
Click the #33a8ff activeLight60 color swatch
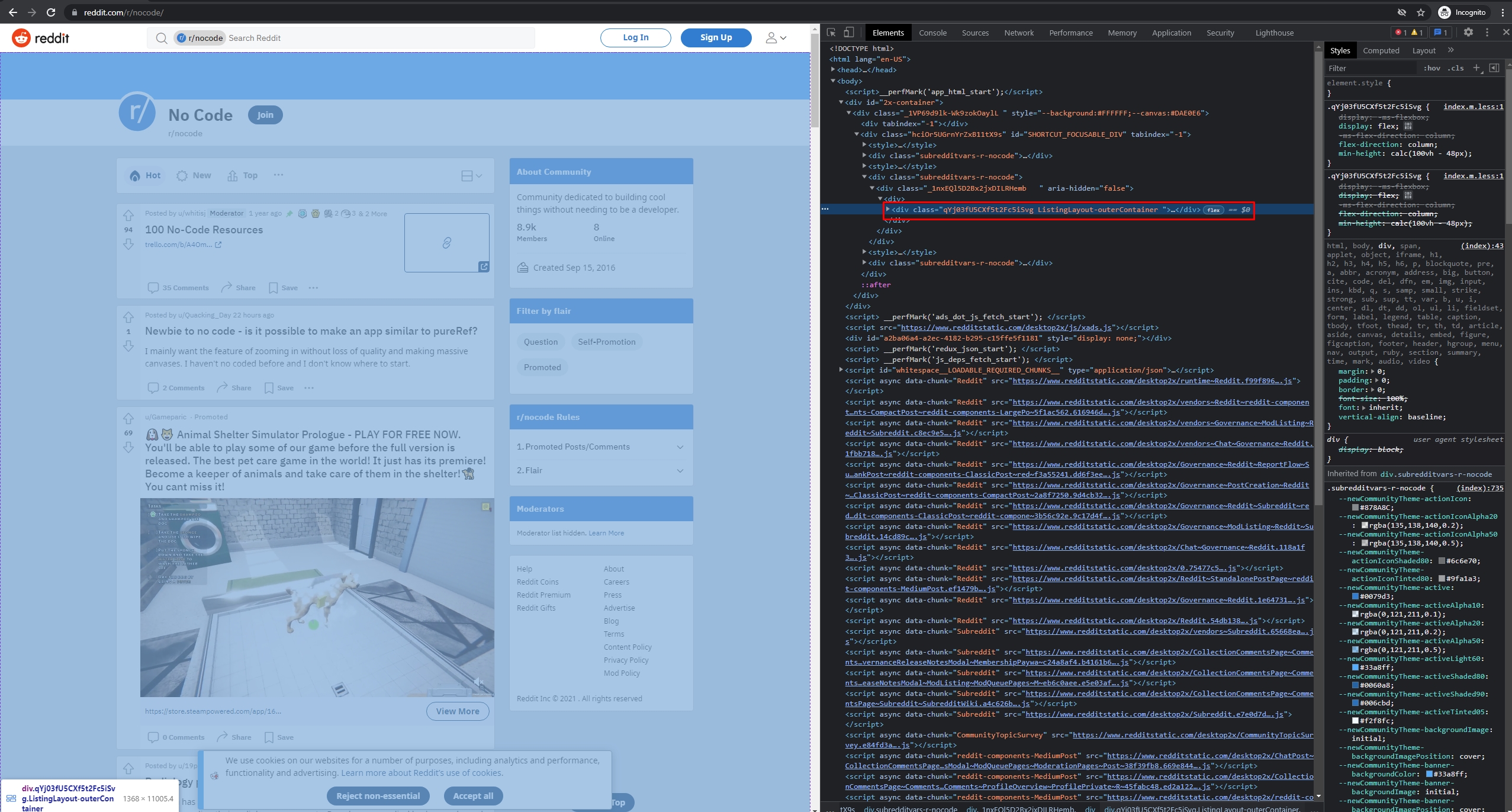pyautogui.click(x=1355, y=667)
